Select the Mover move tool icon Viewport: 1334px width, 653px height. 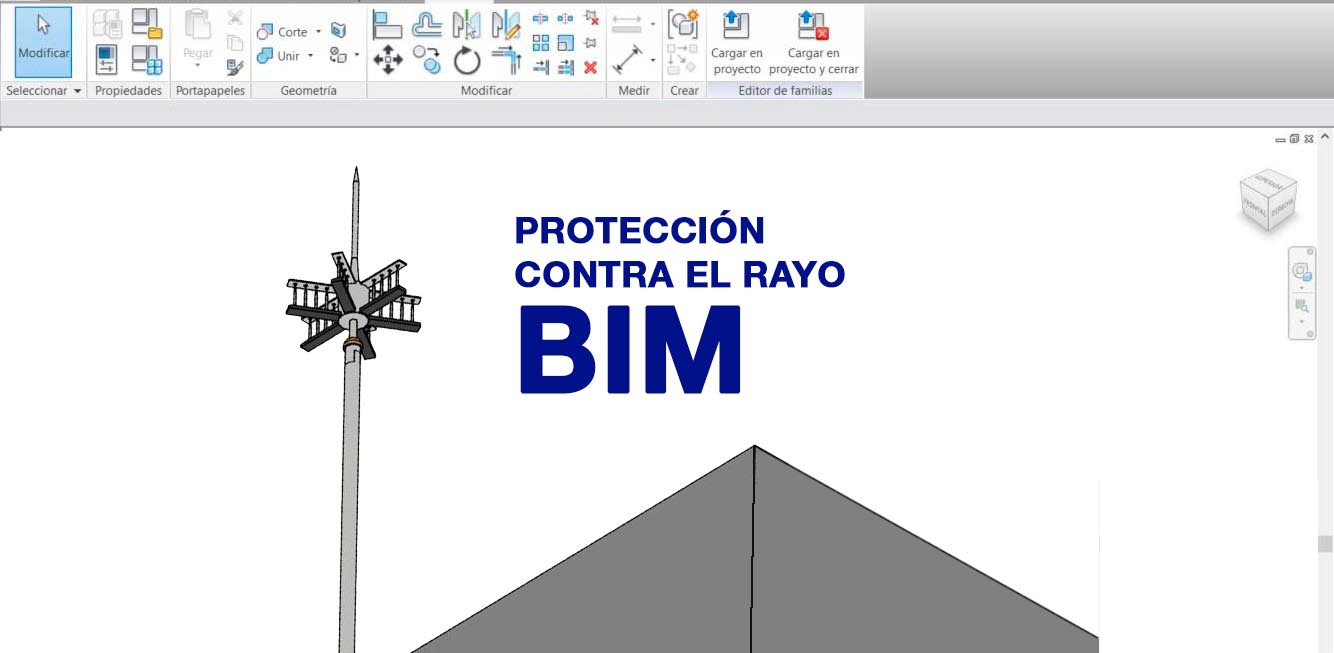(388, 58)
